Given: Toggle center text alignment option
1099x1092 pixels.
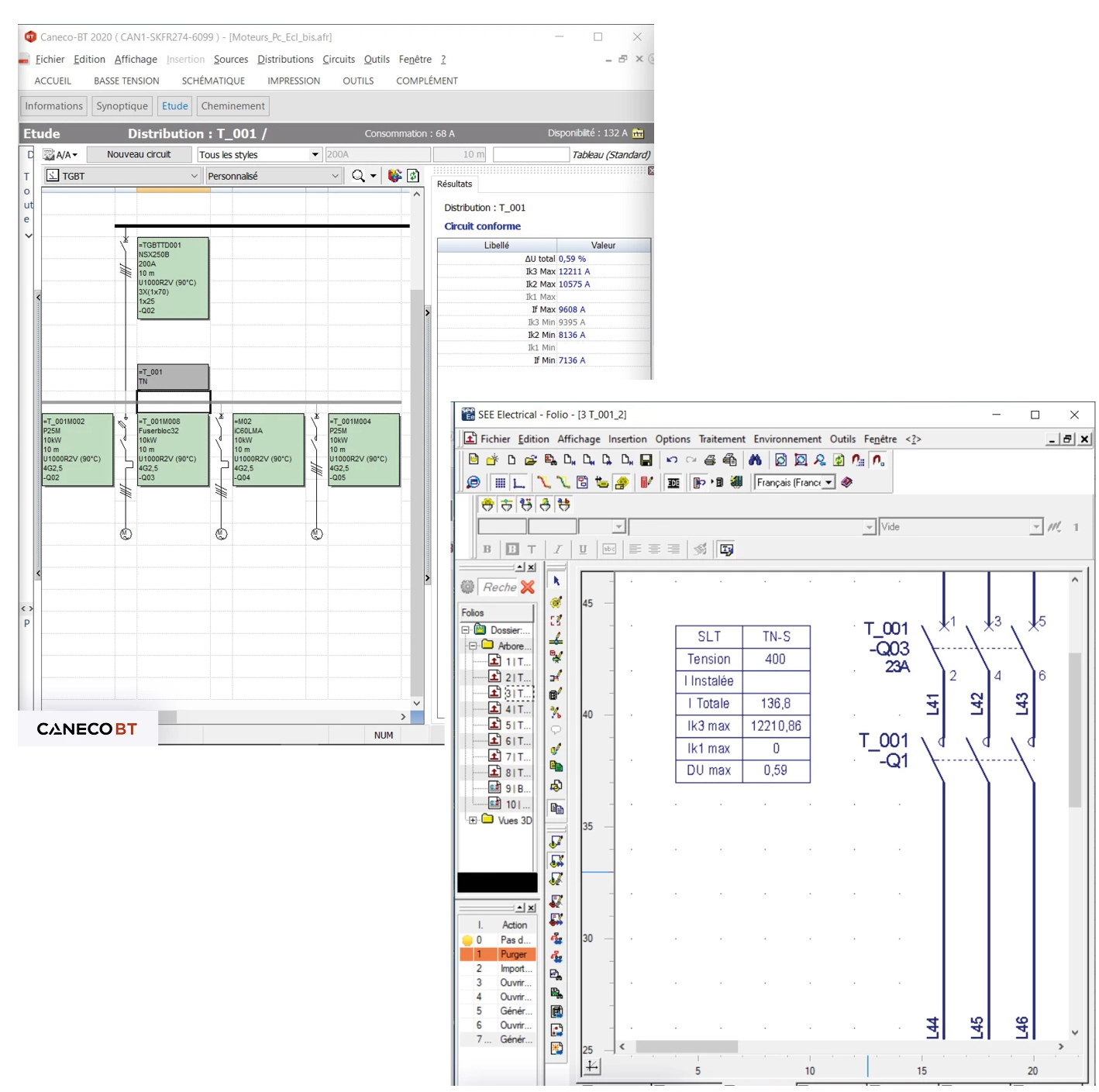Looking at the screenshot, I should pyautogui.click(x=654, y=549).
